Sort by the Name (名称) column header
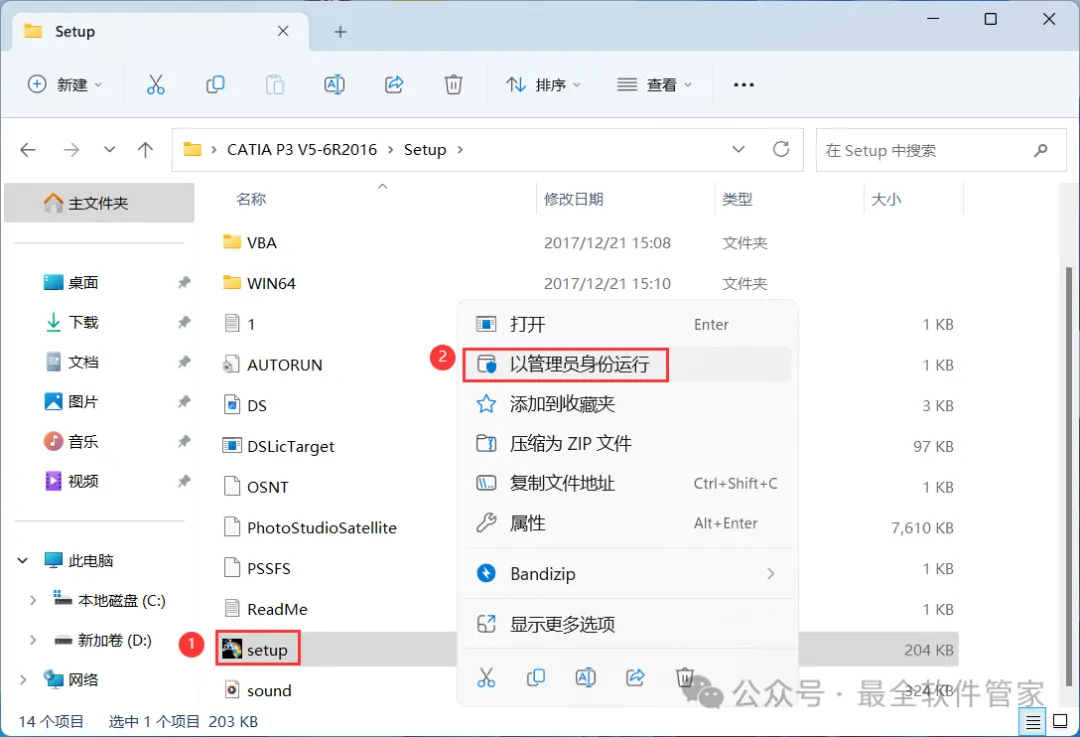 tap(251, 199)
